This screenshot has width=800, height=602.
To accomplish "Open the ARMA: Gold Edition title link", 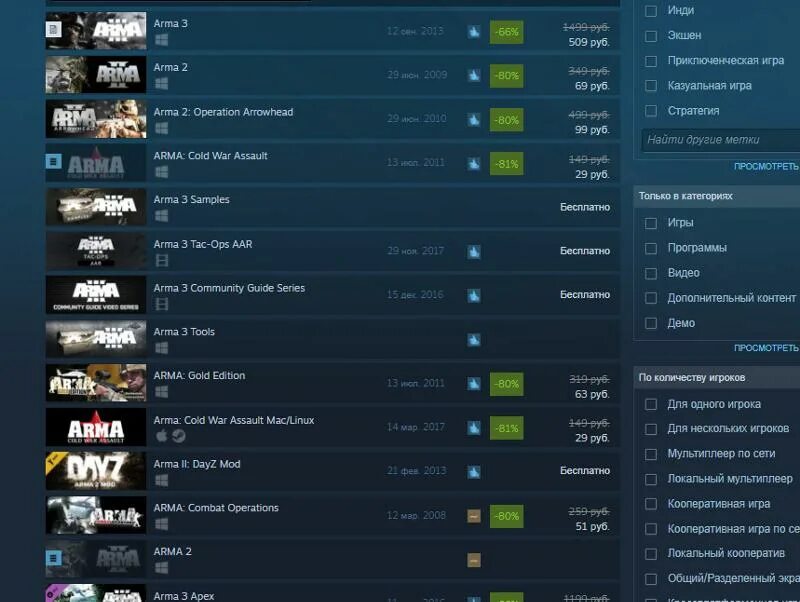I will [x=199, y=375].
